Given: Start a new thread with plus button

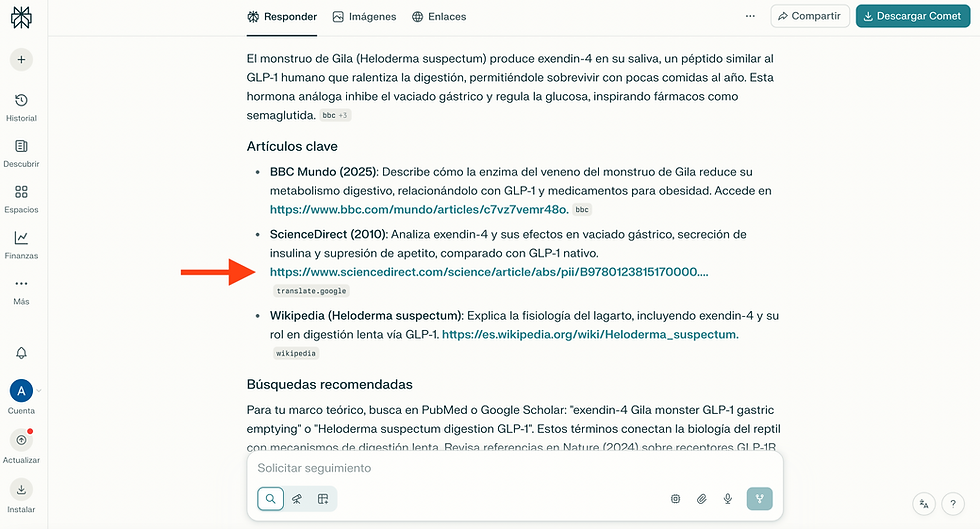Looking at the screenshot, I should pyautogui.click(x=21, y=59).
